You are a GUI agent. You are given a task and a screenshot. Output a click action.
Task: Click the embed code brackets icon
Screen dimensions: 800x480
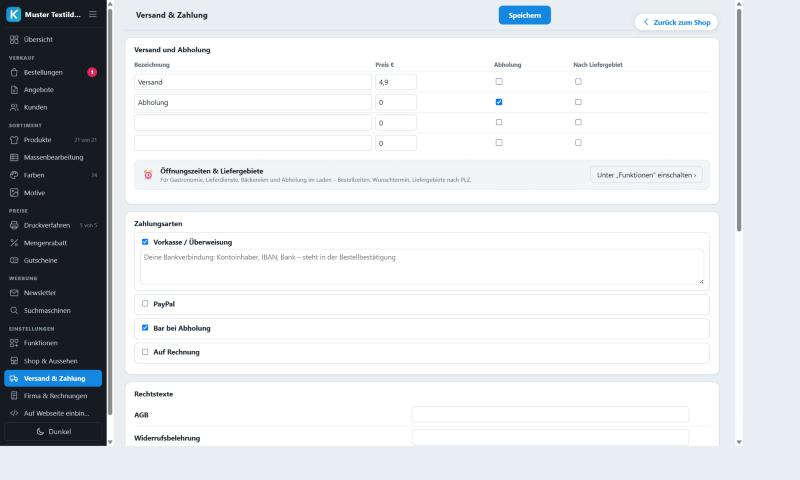tap(14, 413)
